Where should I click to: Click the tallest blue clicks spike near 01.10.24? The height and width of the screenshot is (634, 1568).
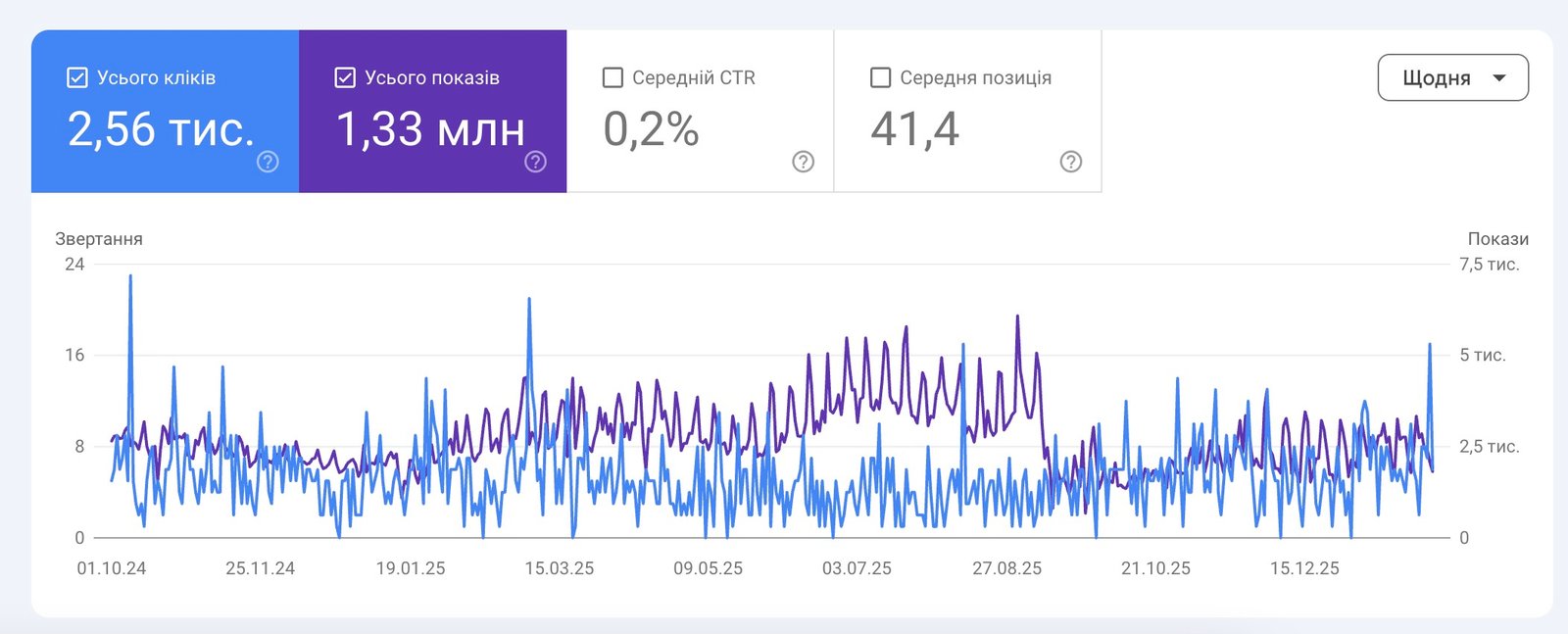click(x=130, y=278)
